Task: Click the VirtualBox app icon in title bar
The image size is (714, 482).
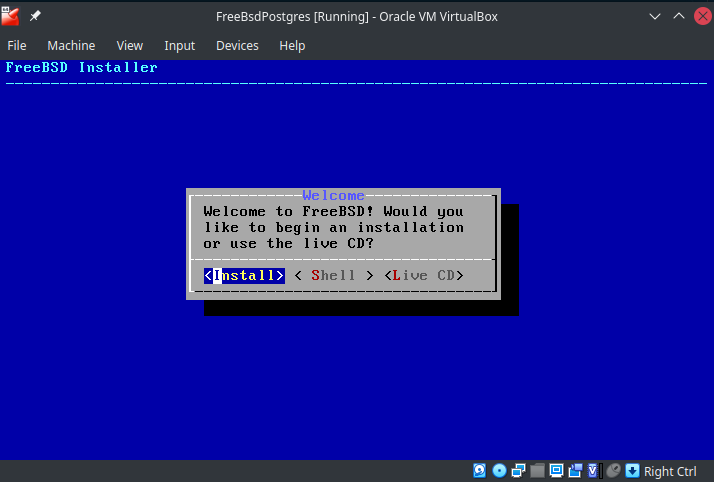Action: click(10, 16)
